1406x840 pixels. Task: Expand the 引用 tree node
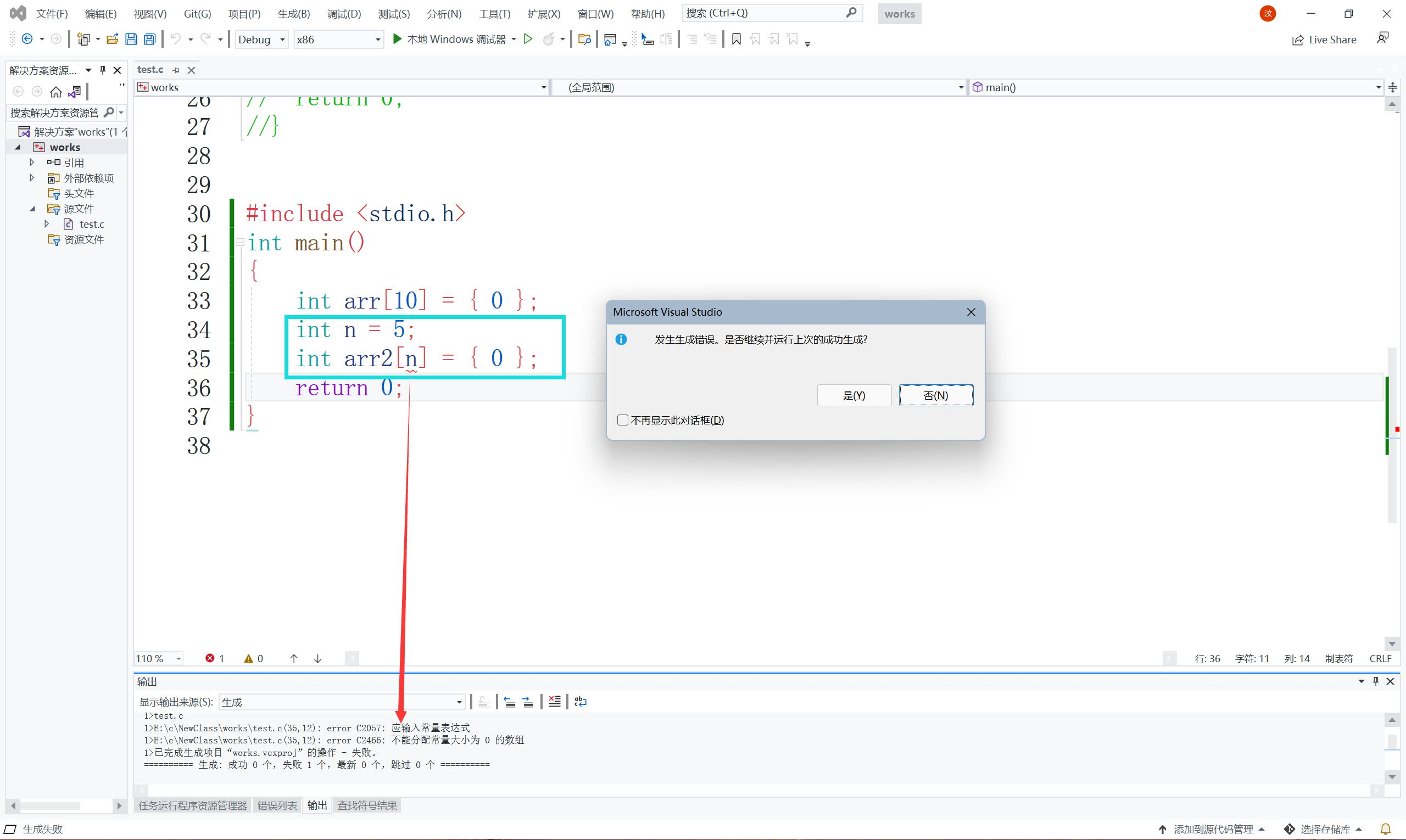point(32,163)
